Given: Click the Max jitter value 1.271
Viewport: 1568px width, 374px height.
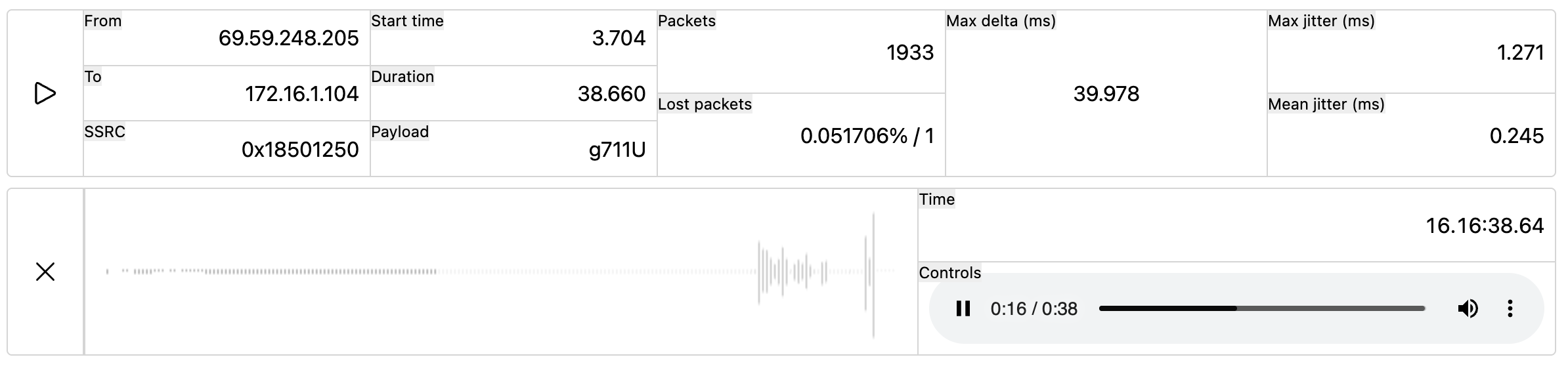Looking at the screenshot, I should pos(1520,52).
